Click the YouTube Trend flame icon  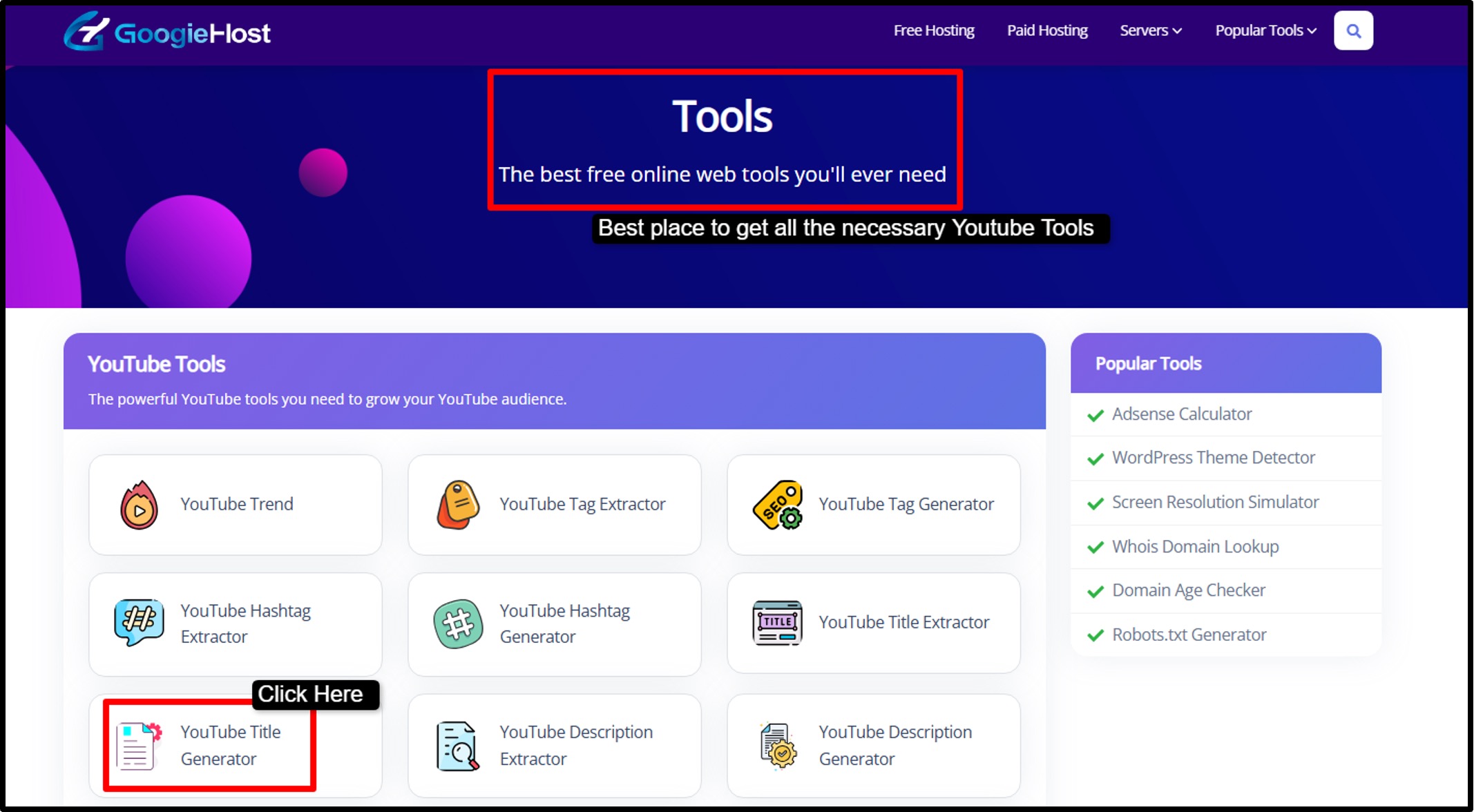click(139, 505)
